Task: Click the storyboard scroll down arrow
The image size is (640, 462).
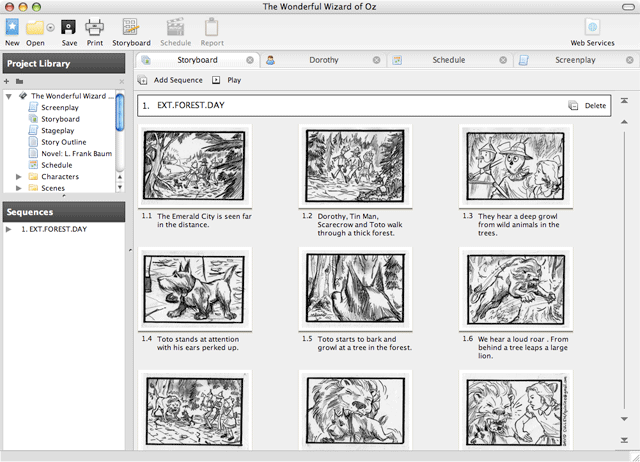Action: [624, 419]
